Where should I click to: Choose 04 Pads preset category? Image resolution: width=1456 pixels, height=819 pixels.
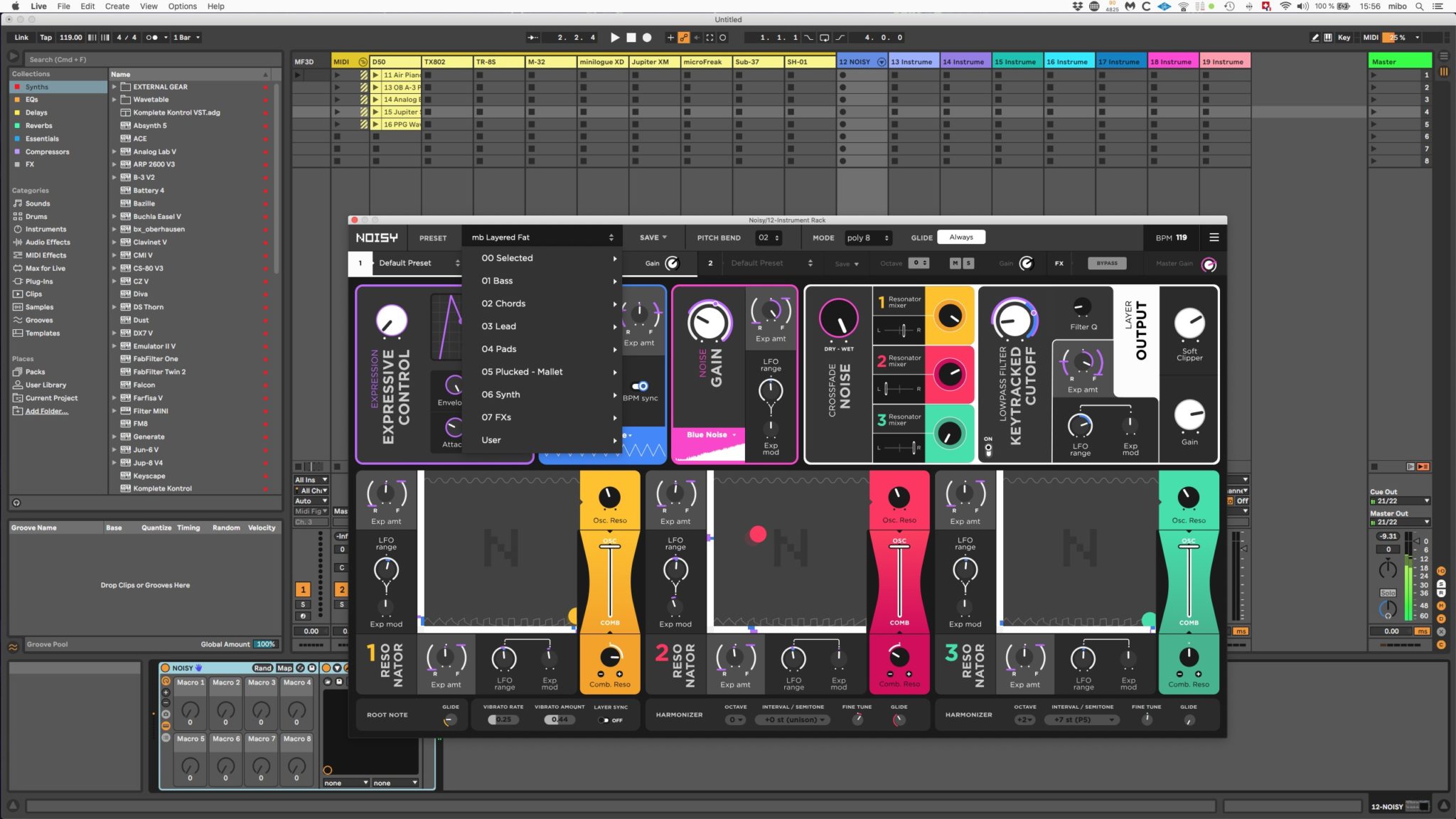tap(542, 349)
